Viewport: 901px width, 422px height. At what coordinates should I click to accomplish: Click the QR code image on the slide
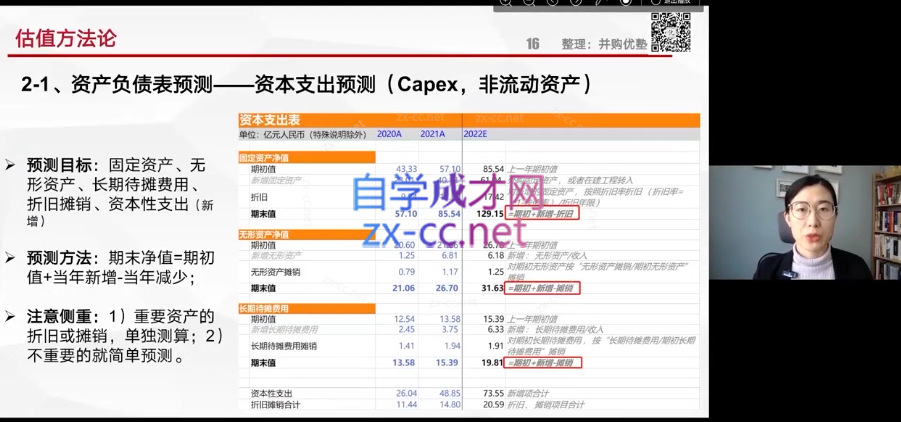(671, 32)
